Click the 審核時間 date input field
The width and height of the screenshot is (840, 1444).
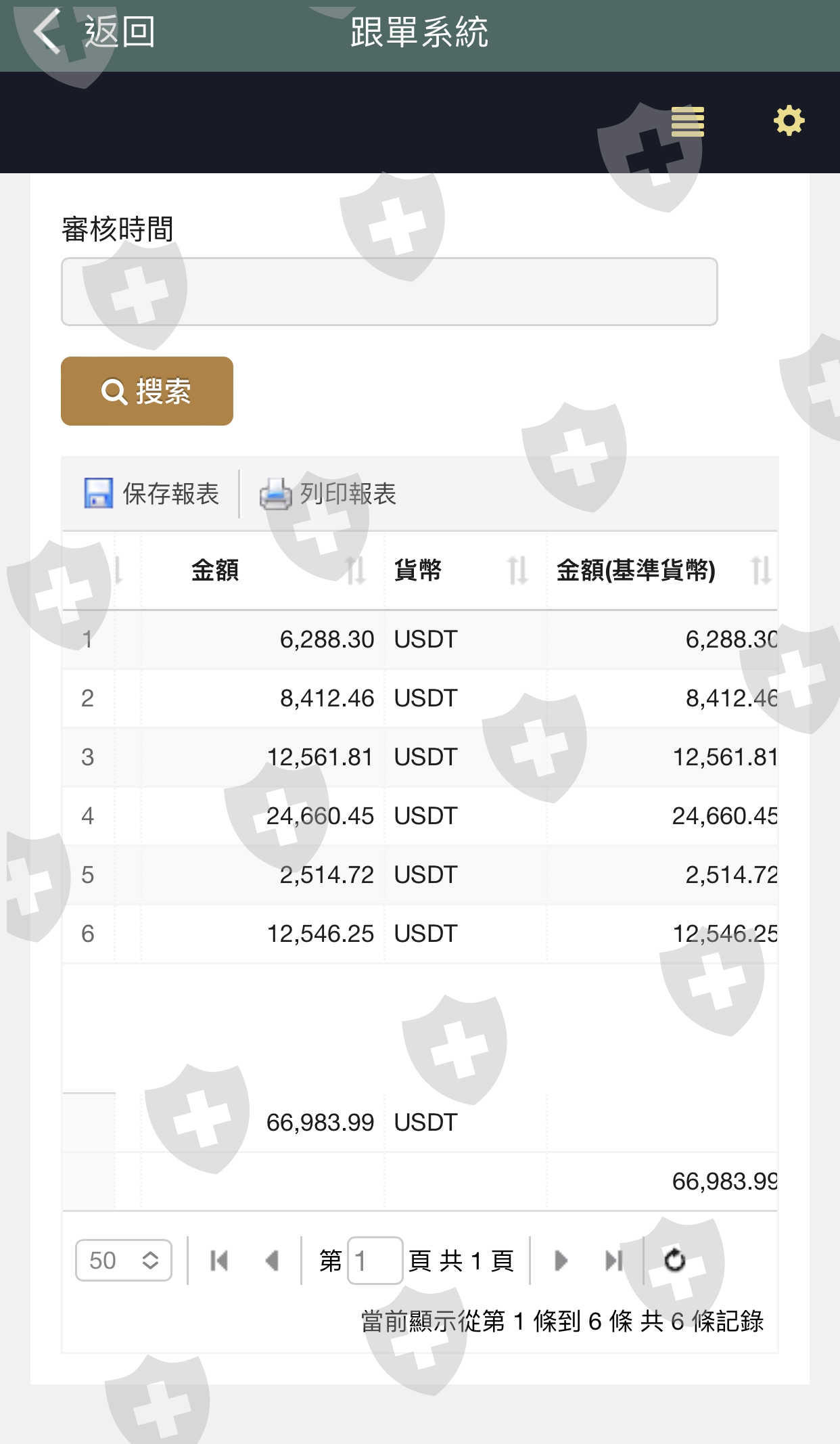click(389, 292)
